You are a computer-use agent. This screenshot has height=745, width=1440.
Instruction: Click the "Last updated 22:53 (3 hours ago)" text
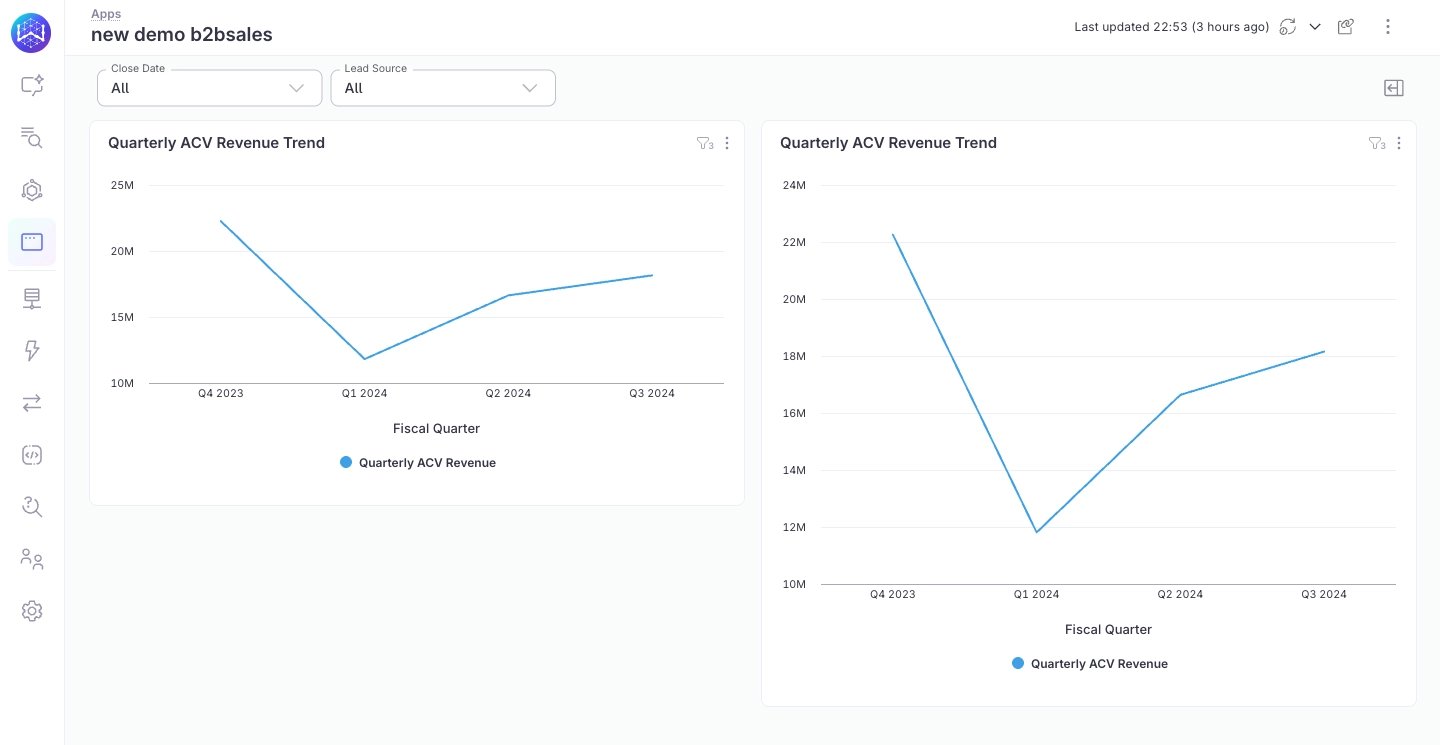(x=1172, y=27)
